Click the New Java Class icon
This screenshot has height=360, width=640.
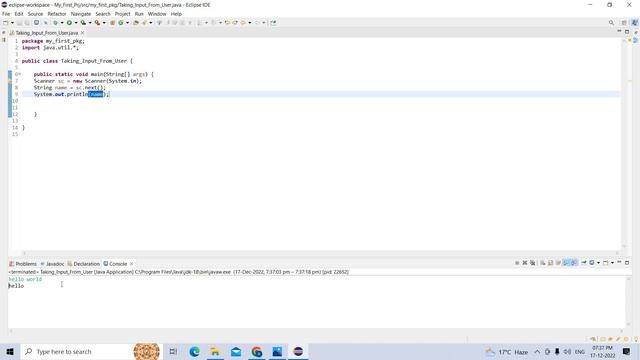[121, 23]
